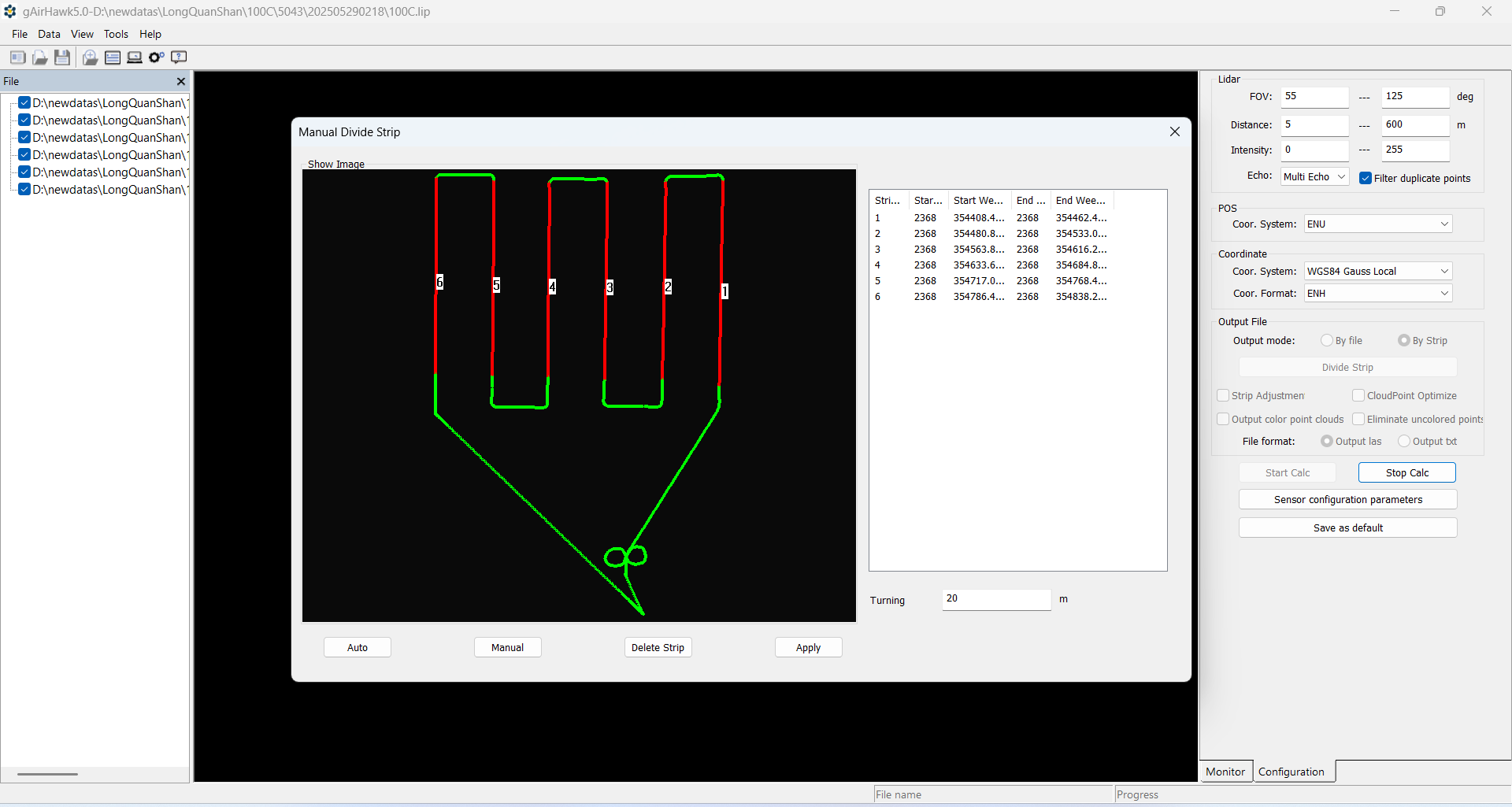The height and width of the screenshot is (807, 1512).
Task: Open the Coor. Format ENH dropdown
Action: pyautogui.click(x=1377, y=293)
